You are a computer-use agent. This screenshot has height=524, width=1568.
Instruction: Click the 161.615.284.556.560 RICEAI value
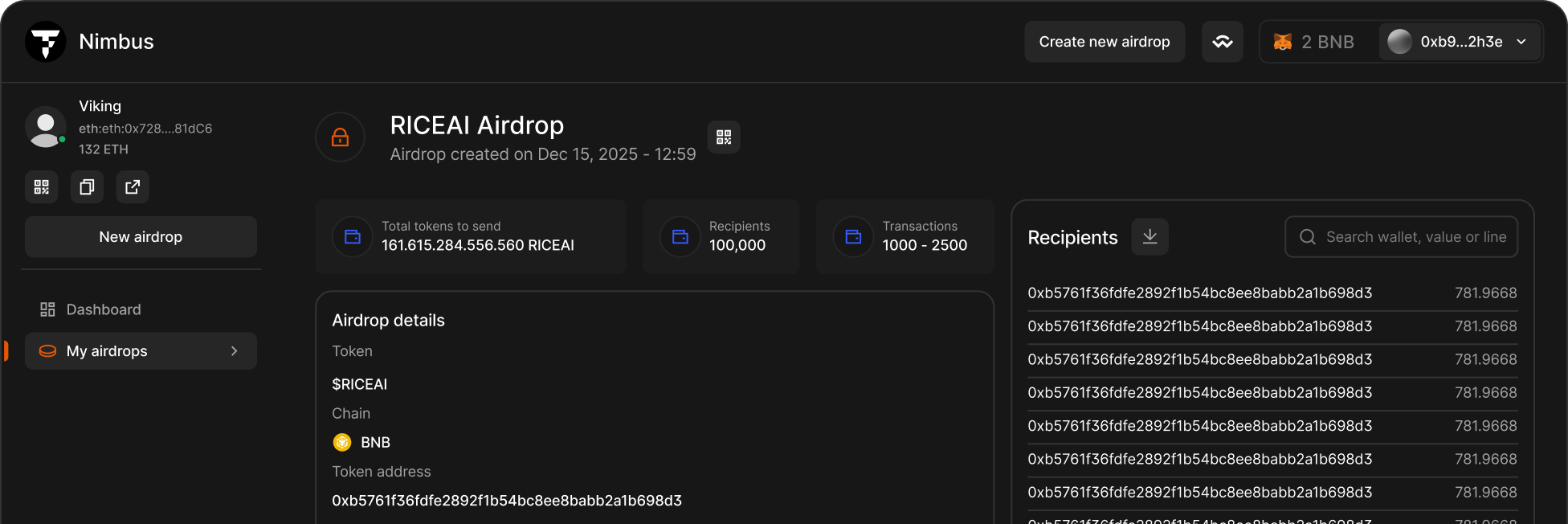(478, 245)
